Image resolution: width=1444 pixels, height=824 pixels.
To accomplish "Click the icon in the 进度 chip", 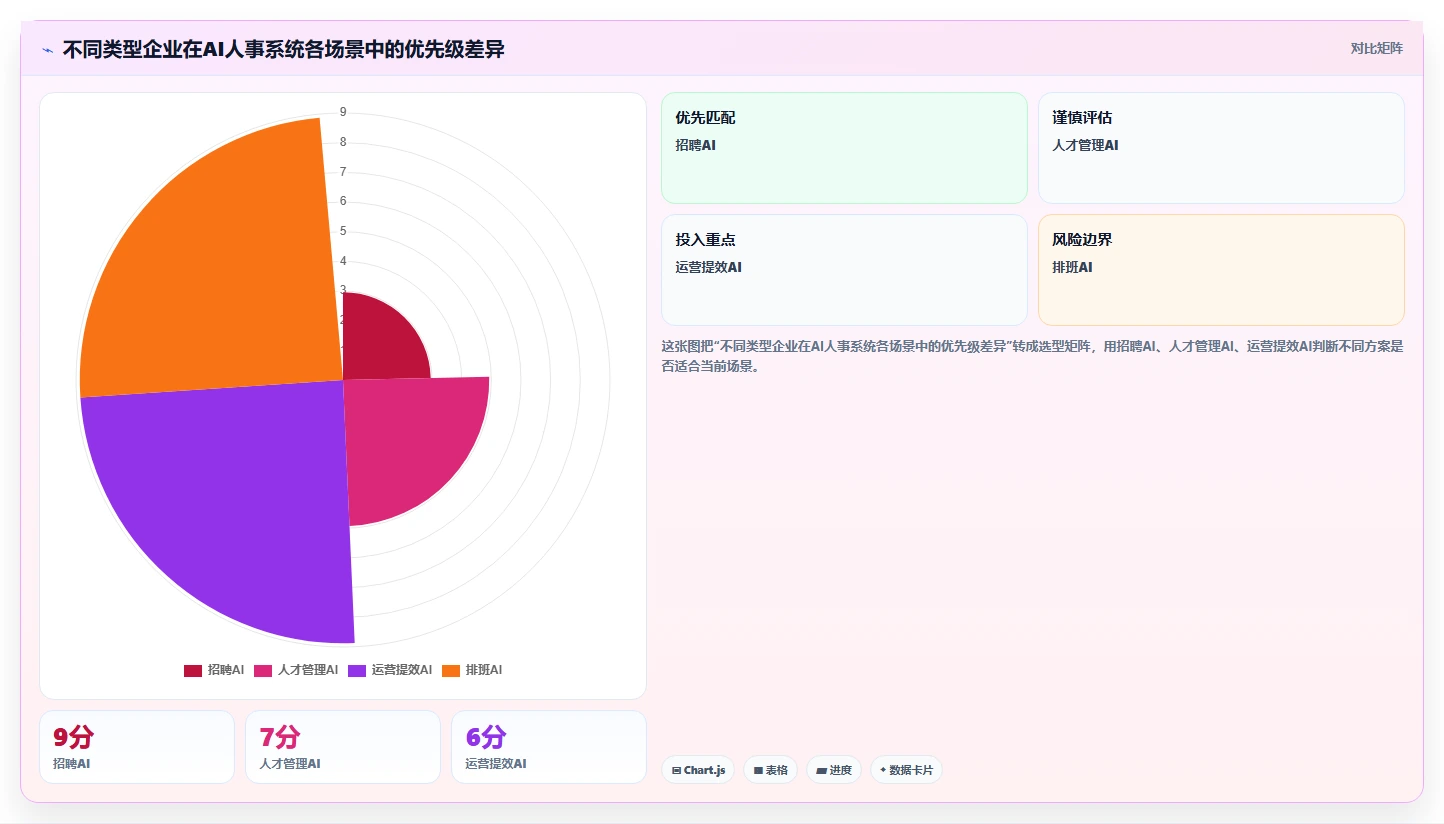I will point(821,770).
